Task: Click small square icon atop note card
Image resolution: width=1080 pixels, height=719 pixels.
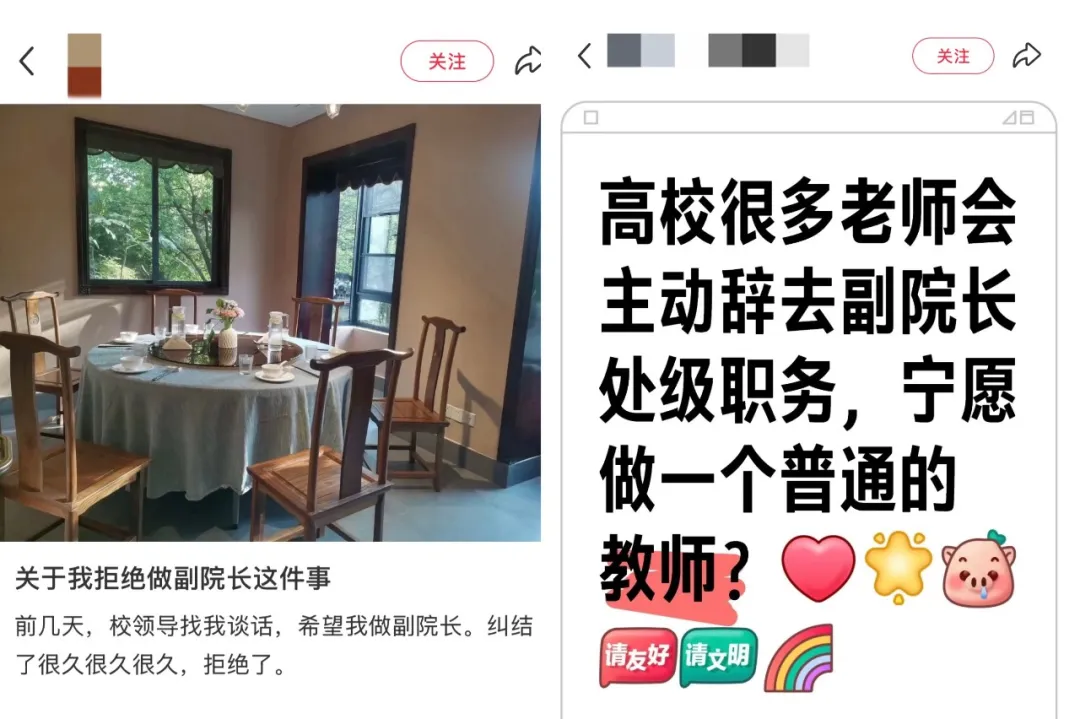Action: (x=591, y=118)
